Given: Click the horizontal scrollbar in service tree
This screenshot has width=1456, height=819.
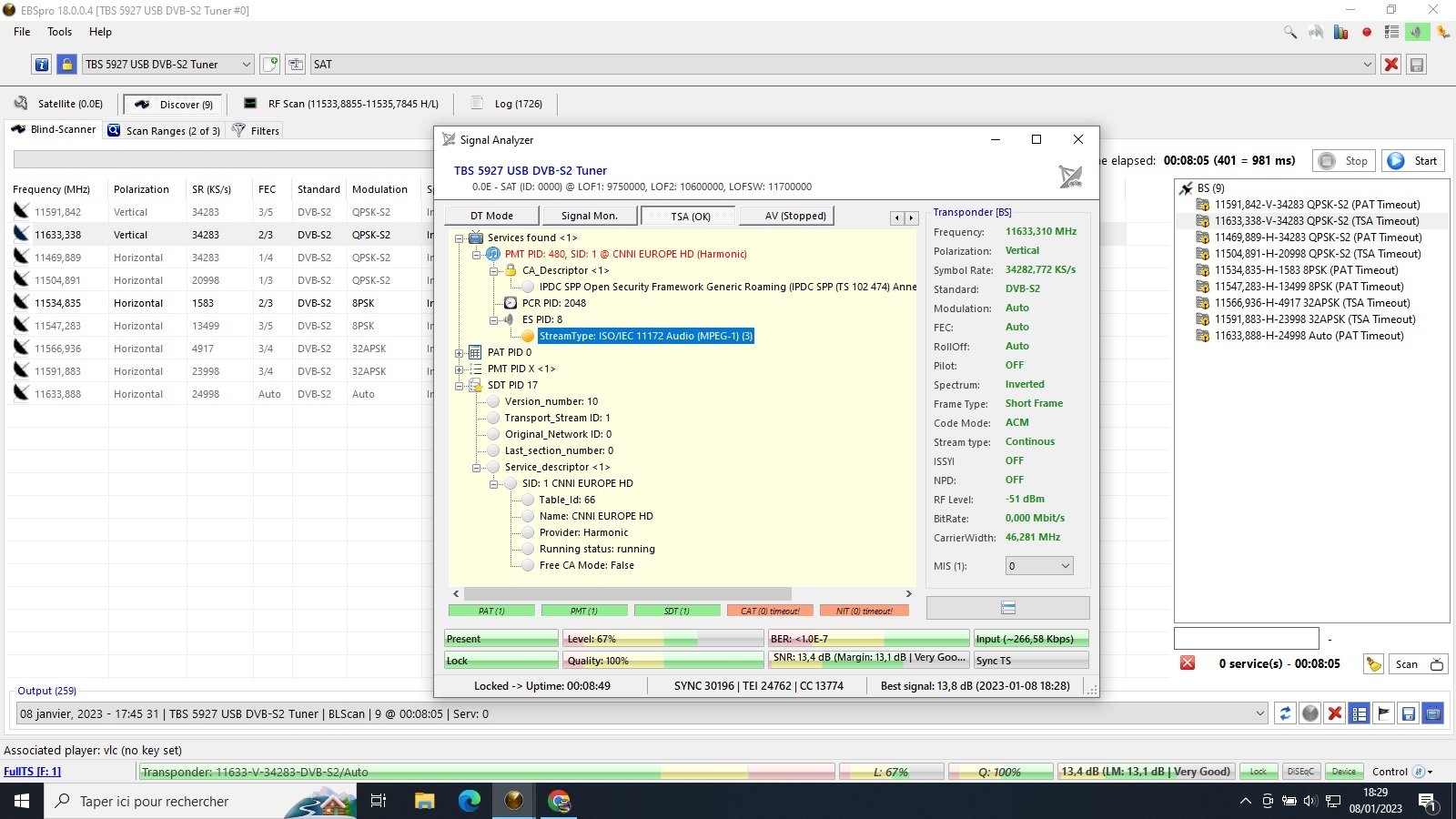Looking at the screenshot, I should click(628, 593).
